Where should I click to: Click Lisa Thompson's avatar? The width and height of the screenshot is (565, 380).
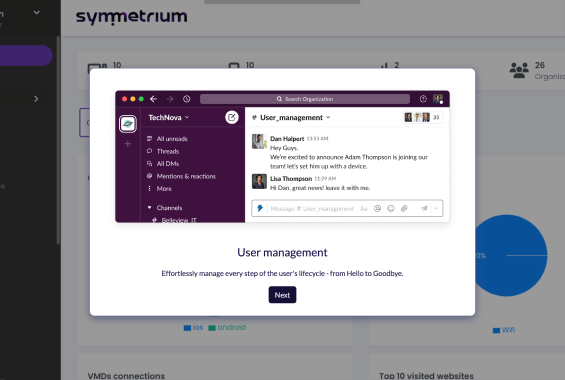[259, 181]
